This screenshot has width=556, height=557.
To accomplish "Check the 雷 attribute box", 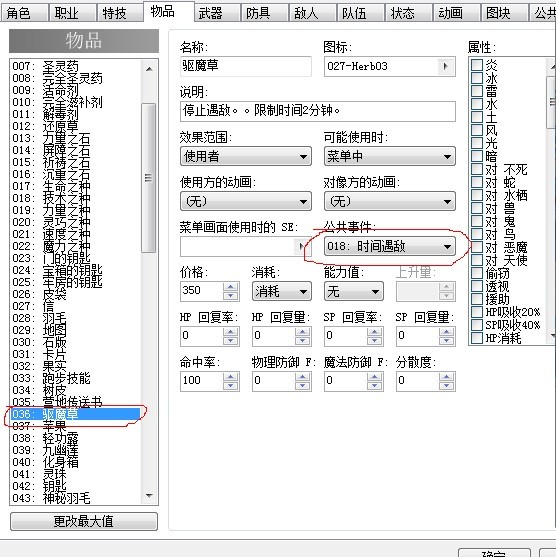I will pyautogui.click(x=477, y=91).
